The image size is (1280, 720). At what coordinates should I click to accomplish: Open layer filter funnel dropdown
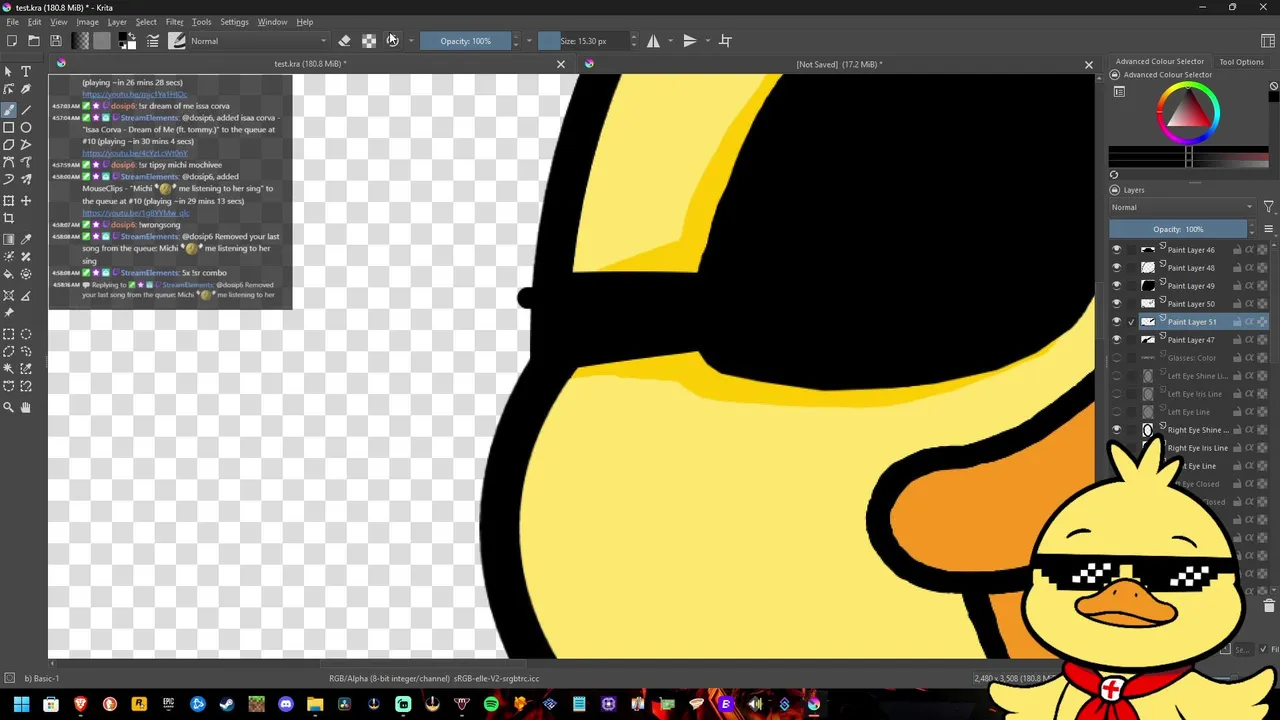[x=1268, y=207]
